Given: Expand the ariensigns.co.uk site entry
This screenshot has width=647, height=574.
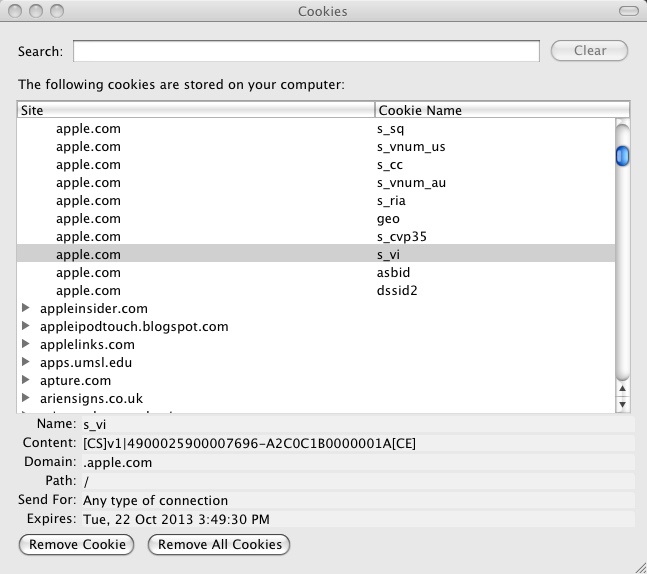Looking at the screenshot, I should pos(26,399).
